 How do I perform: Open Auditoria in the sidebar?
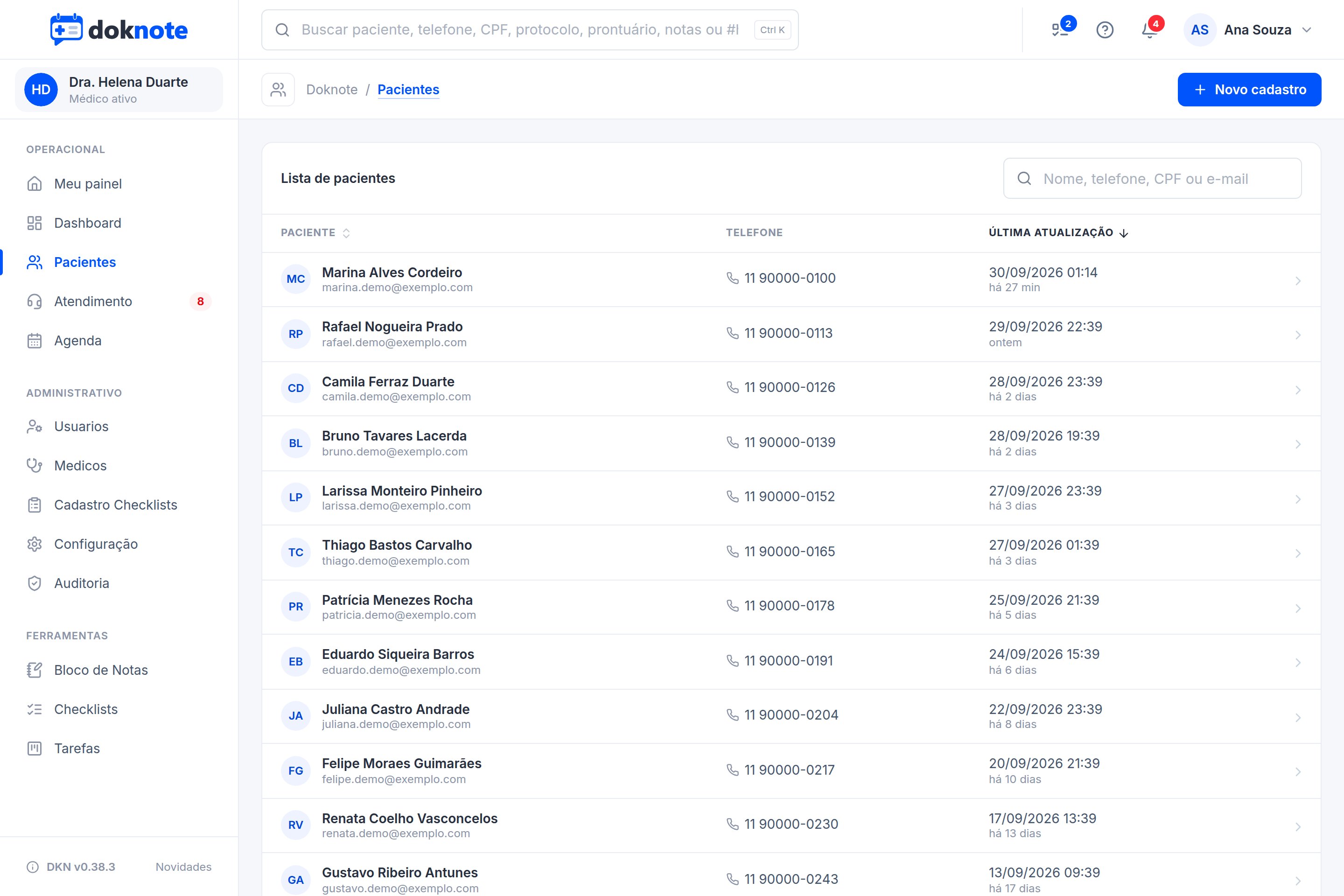[119, 583]
